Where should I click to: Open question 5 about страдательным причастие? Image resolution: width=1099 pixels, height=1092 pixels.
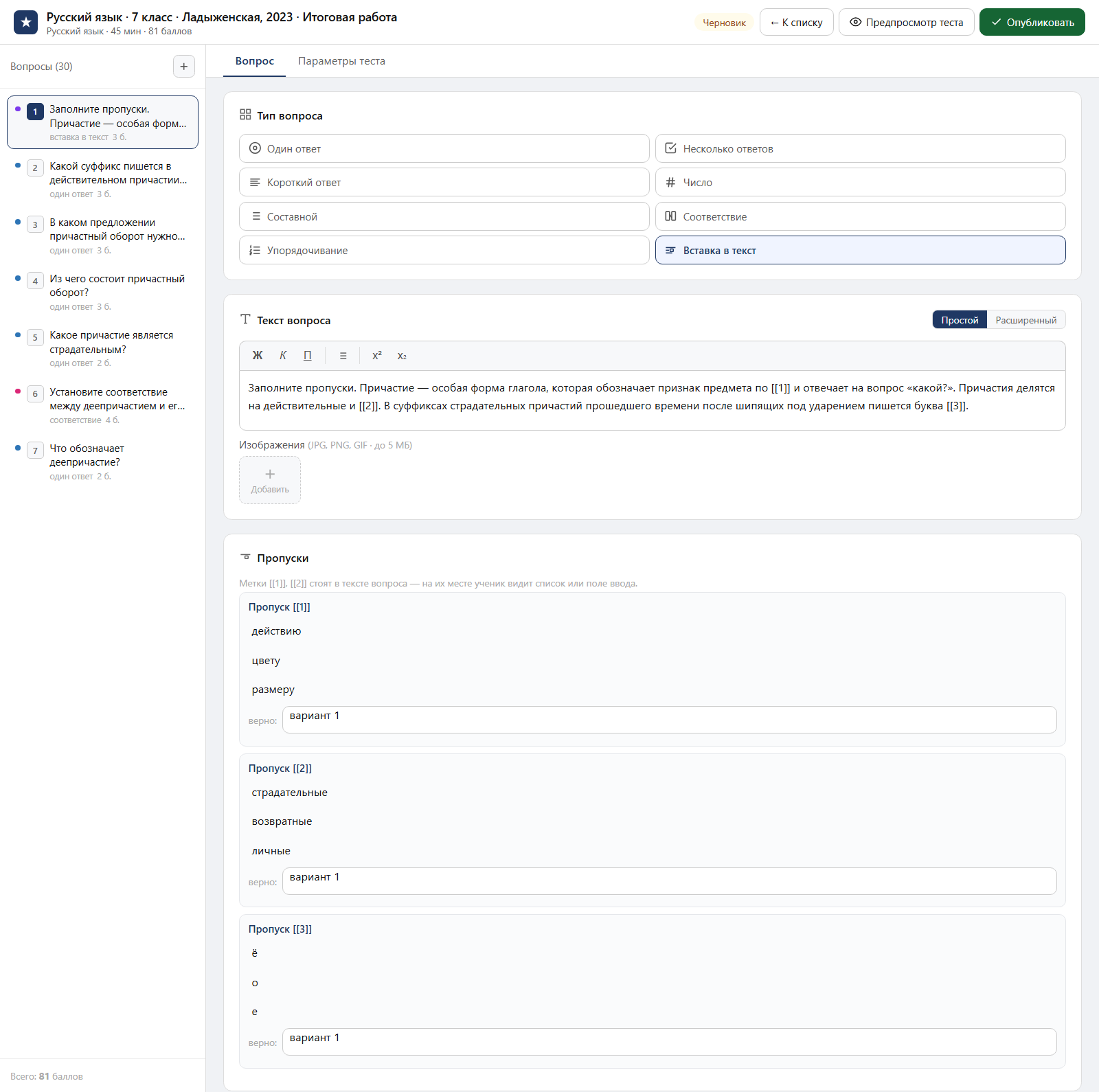click(x=102, y=348)
